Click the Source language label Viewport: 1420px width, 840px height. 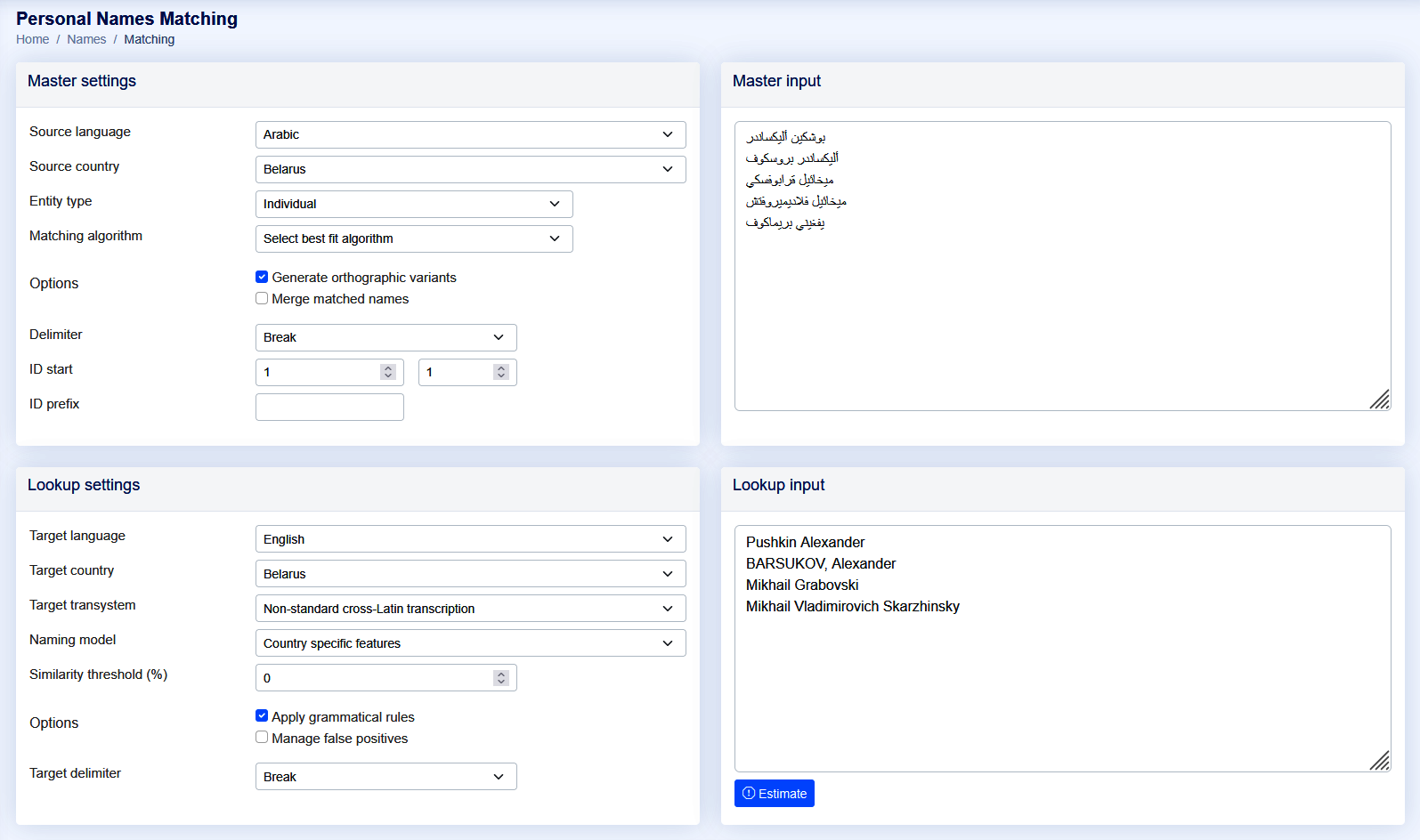tap(80, 132)
